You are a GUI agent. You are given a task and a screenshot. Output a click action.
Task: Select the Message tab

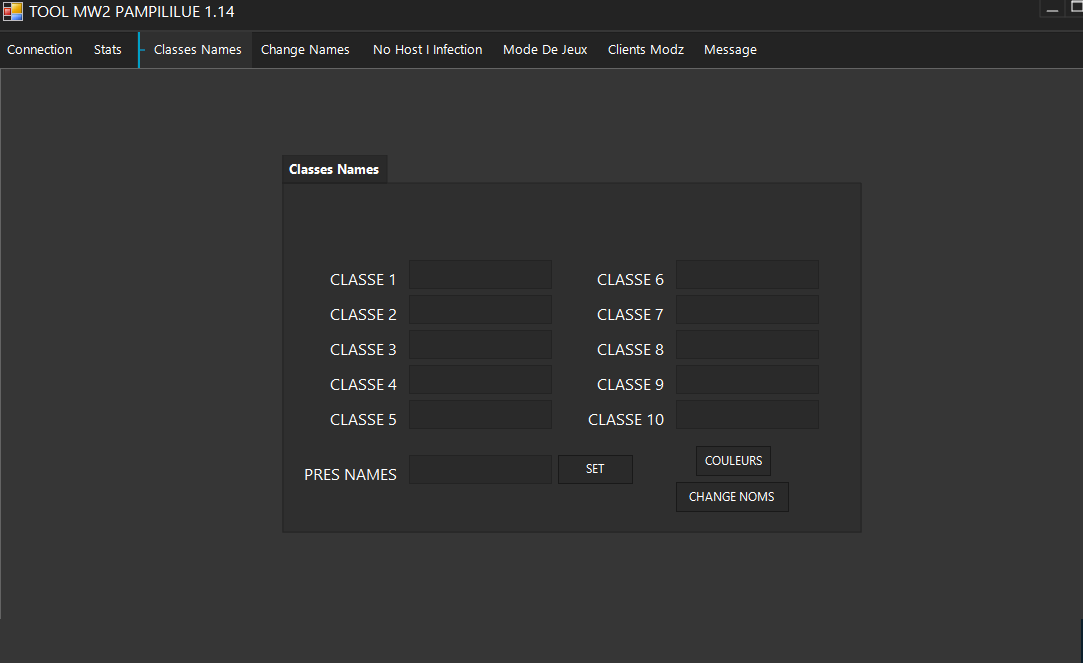coord(730,50)
